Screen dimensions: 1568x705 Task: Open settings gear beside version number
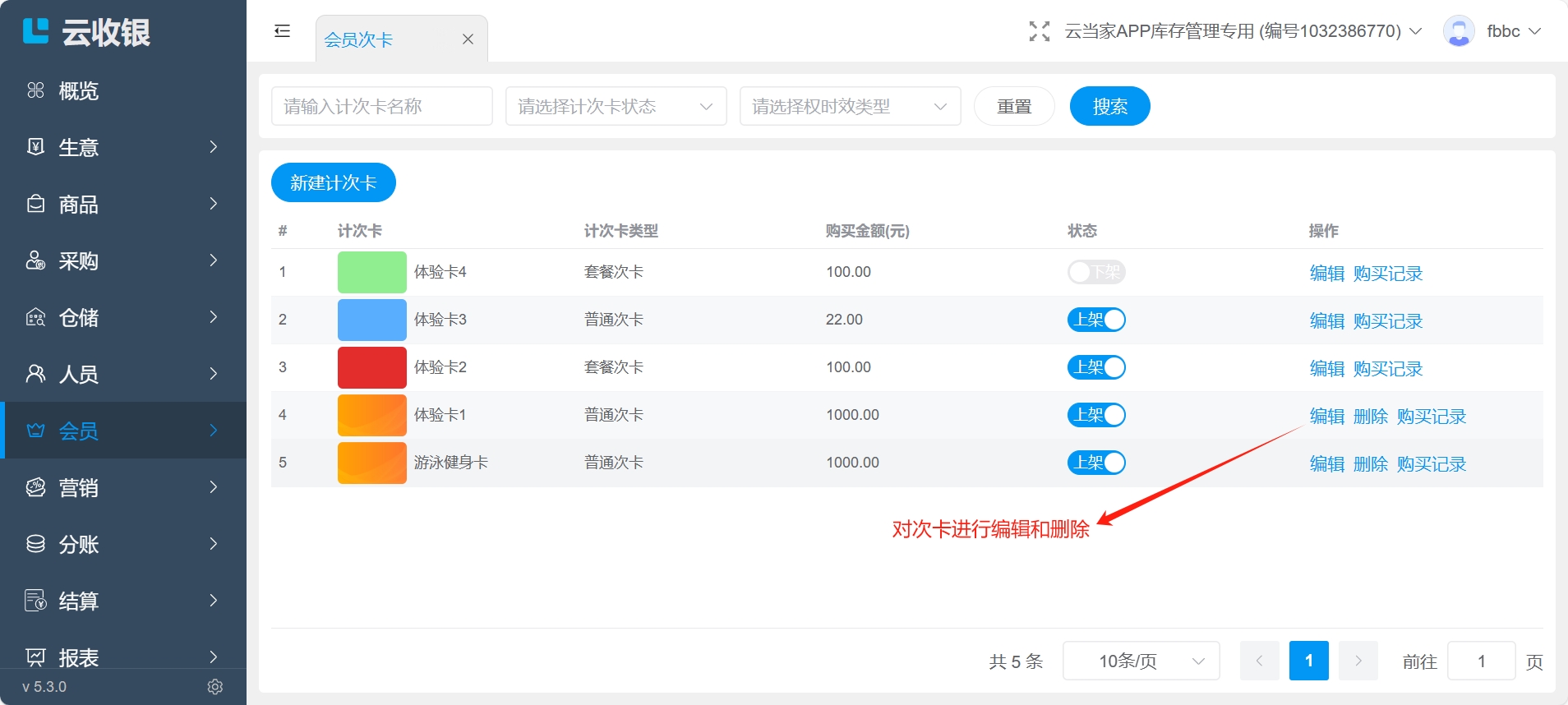pos(215,686)
